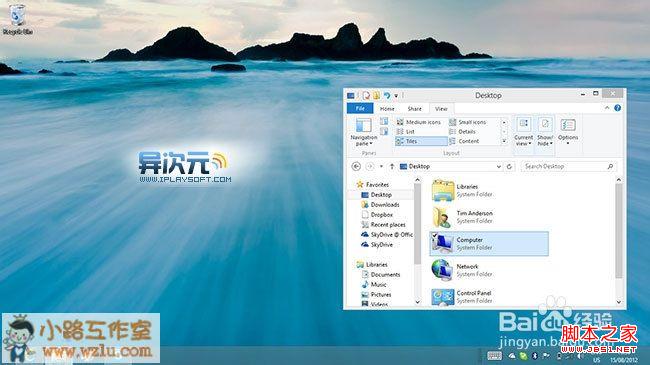Open Dropbox in navigation pane
Screen dimensions: 650x365
click(x=377, y=214)
